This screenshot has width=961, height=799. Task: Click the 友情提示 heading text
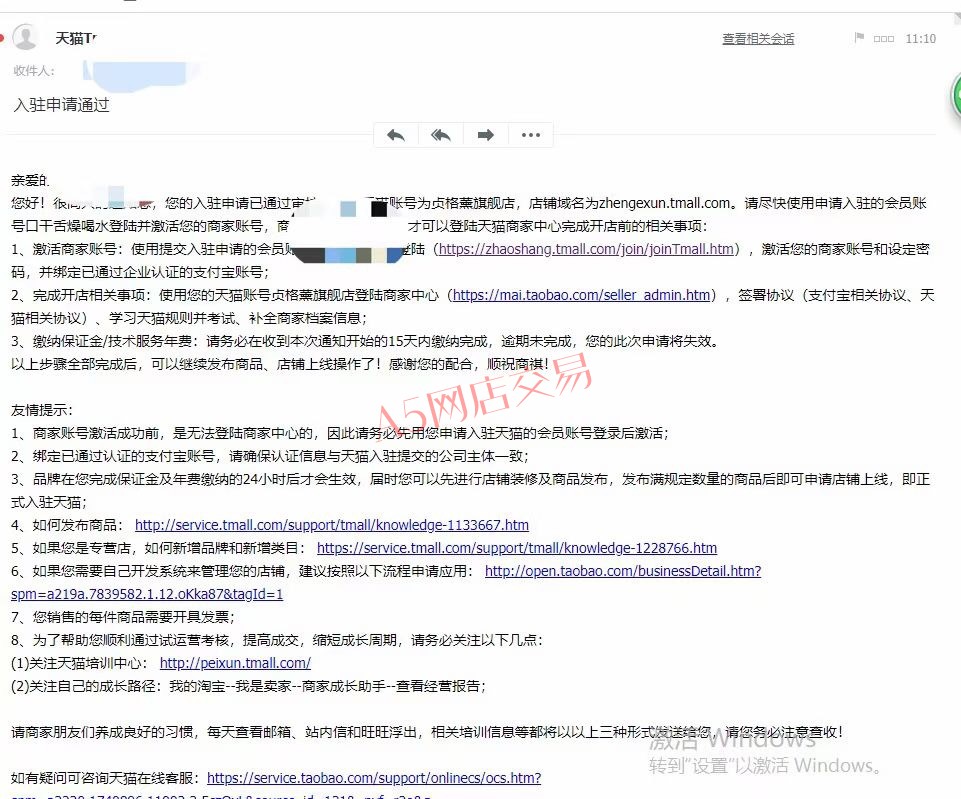[x=42, y=411]
